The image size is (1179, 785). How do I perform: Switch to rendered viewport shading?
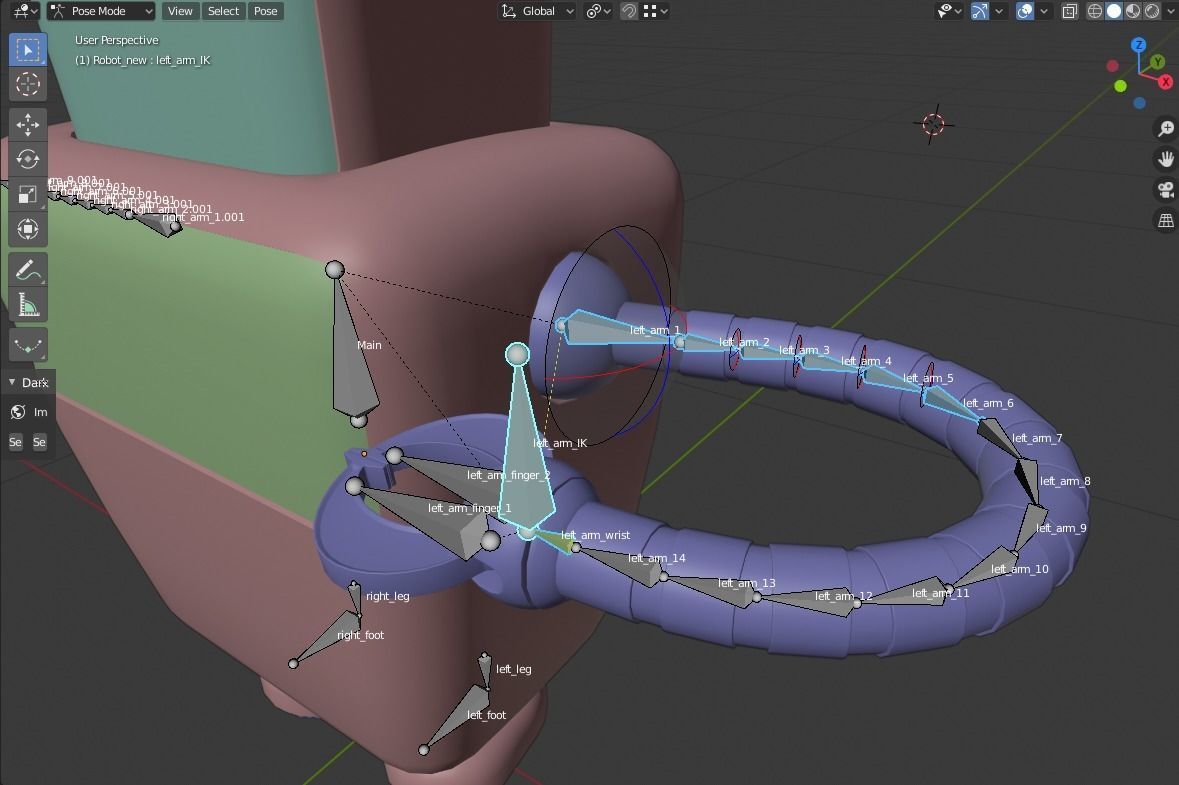(x=1152, y=11)
